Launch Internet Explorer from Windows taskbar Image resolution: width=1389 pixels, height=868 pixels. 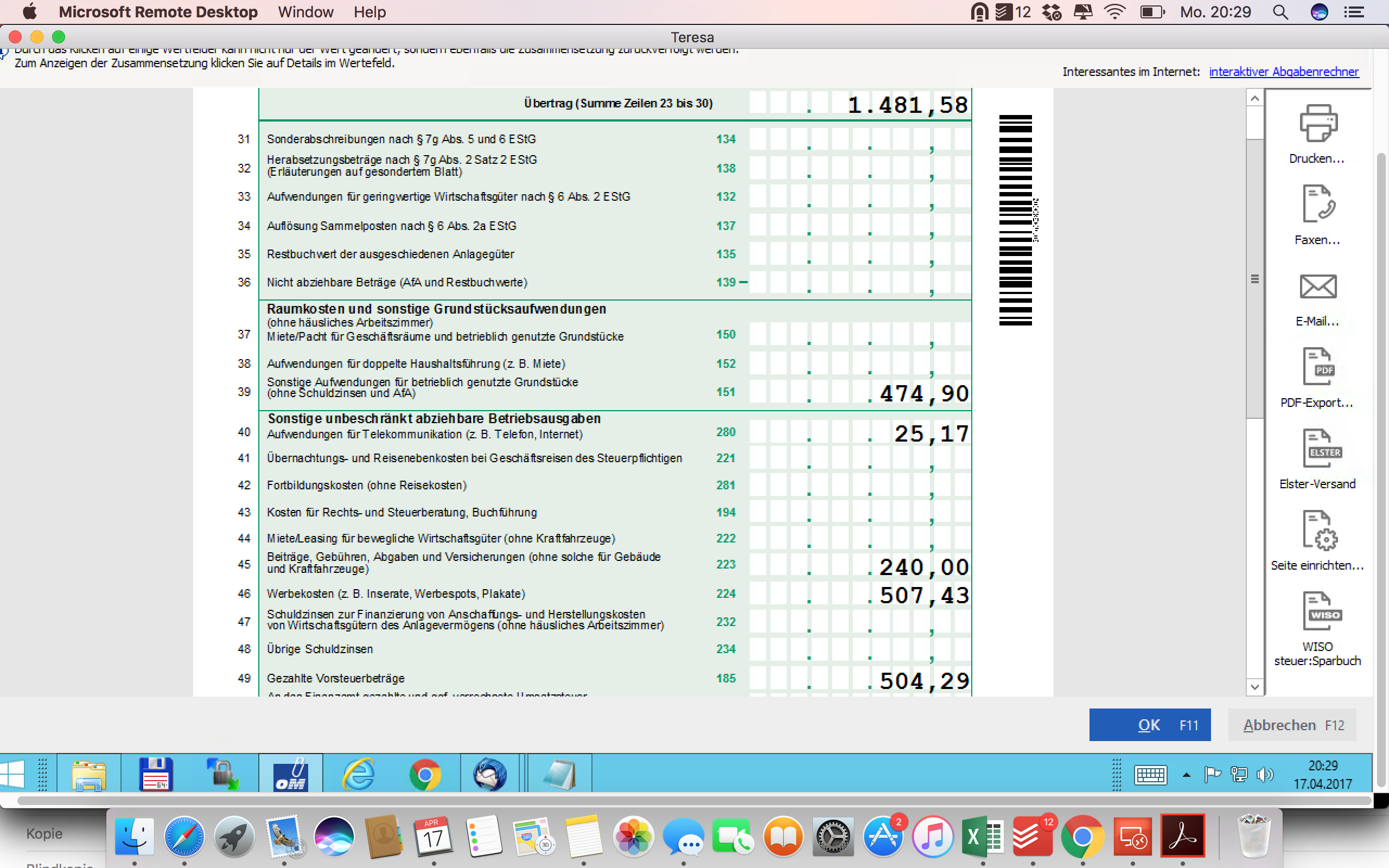pyautogui.click(x=359, y=774)
